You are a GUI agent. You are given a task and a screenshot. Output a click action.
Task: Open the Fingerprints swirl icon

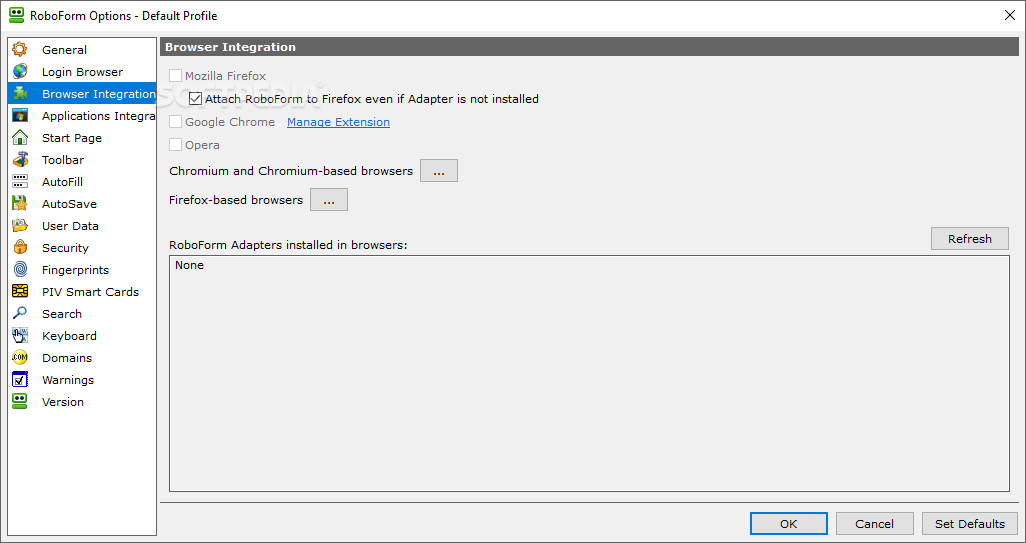20,270
